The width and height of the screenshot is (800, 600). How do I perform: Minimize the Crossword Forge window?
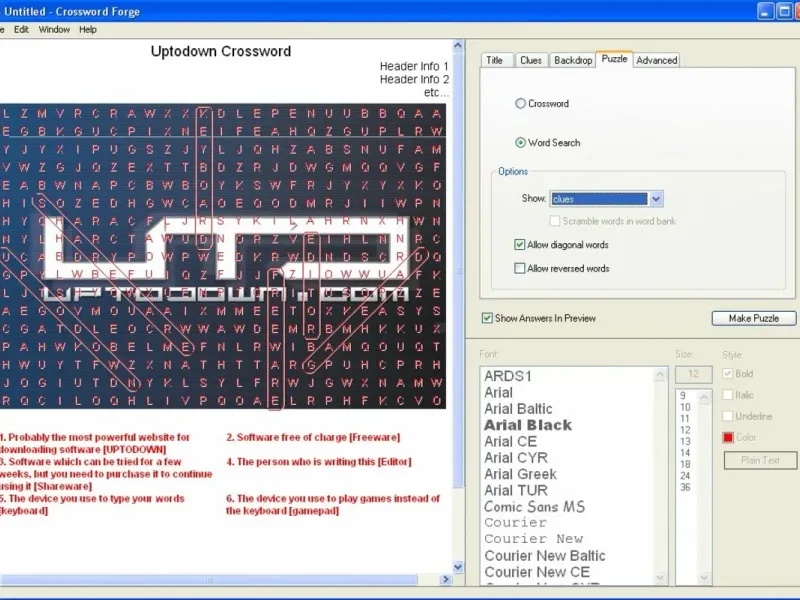765,11
